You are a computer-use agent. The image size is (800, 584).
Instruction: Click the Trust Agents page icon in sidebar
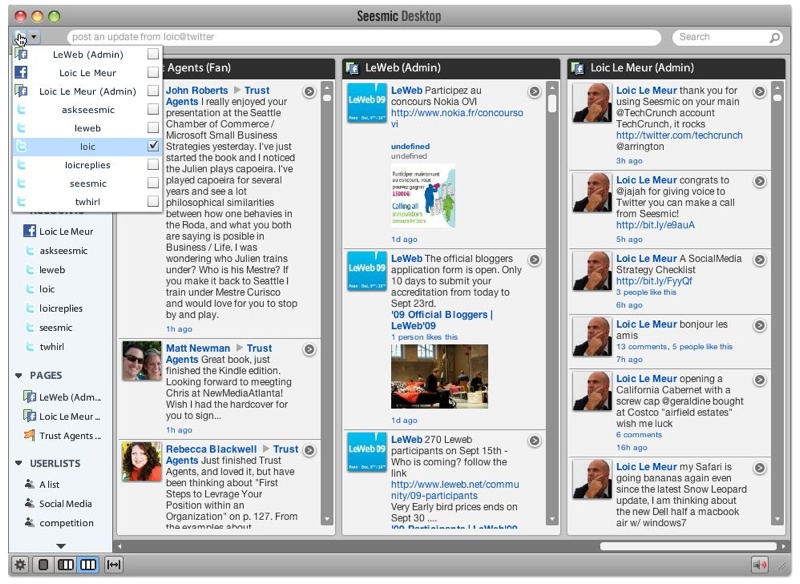click(30, 435)
